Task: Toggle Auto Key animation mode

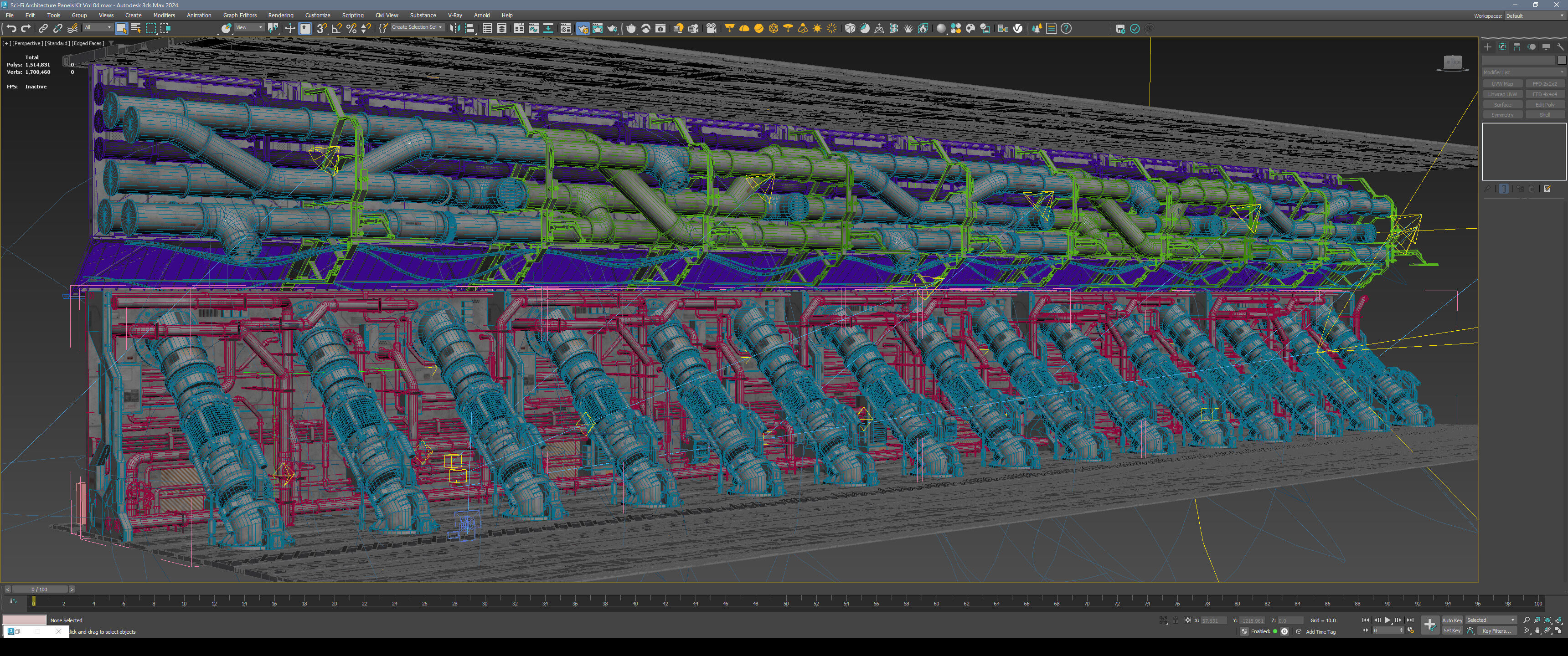Action: (x=1452, y=620)
